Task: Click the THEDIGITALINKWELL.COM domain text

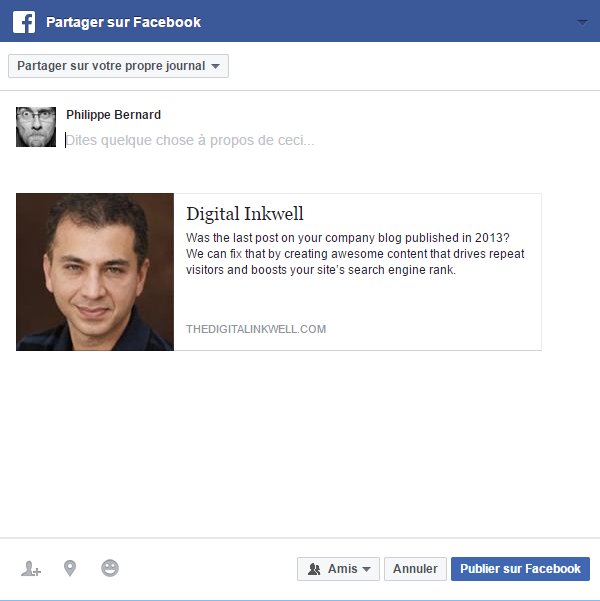Action: [x=256, y=329]
